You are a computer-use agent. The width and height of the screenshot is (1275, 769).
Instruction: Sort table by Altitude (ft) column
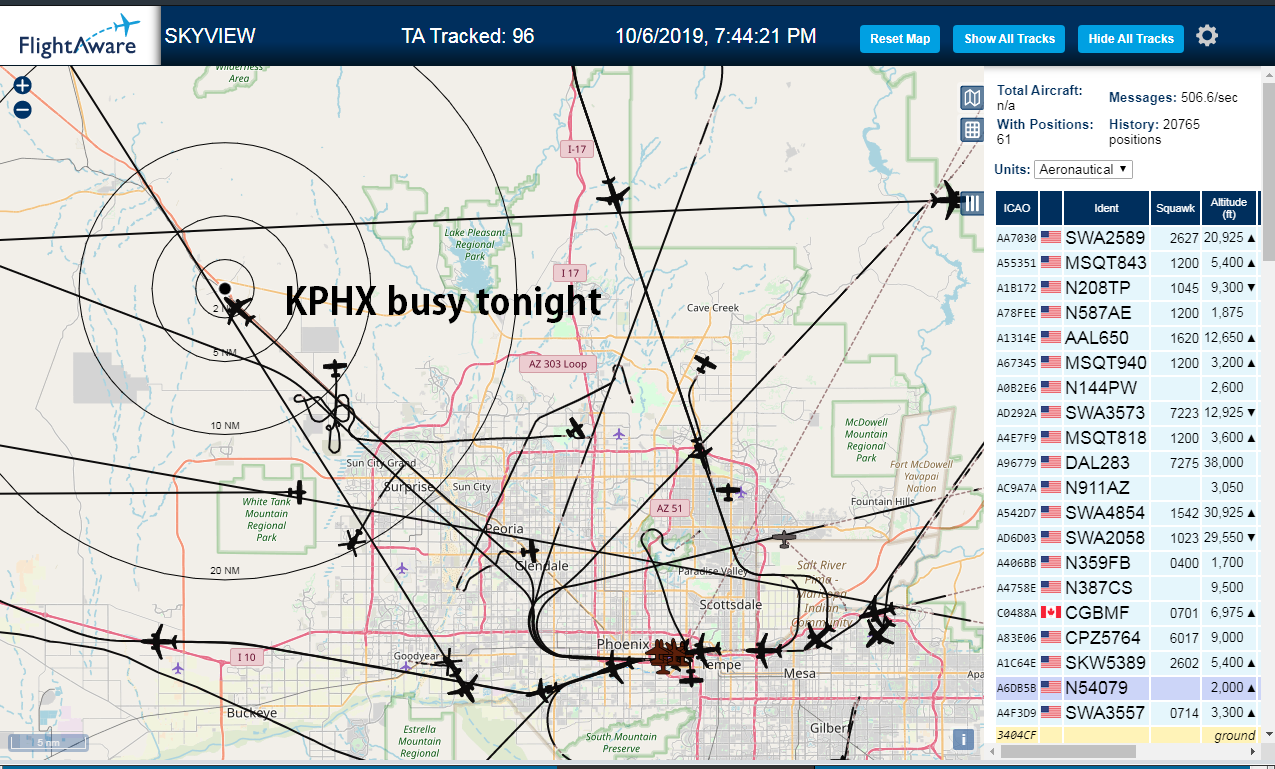[1229, 208]
